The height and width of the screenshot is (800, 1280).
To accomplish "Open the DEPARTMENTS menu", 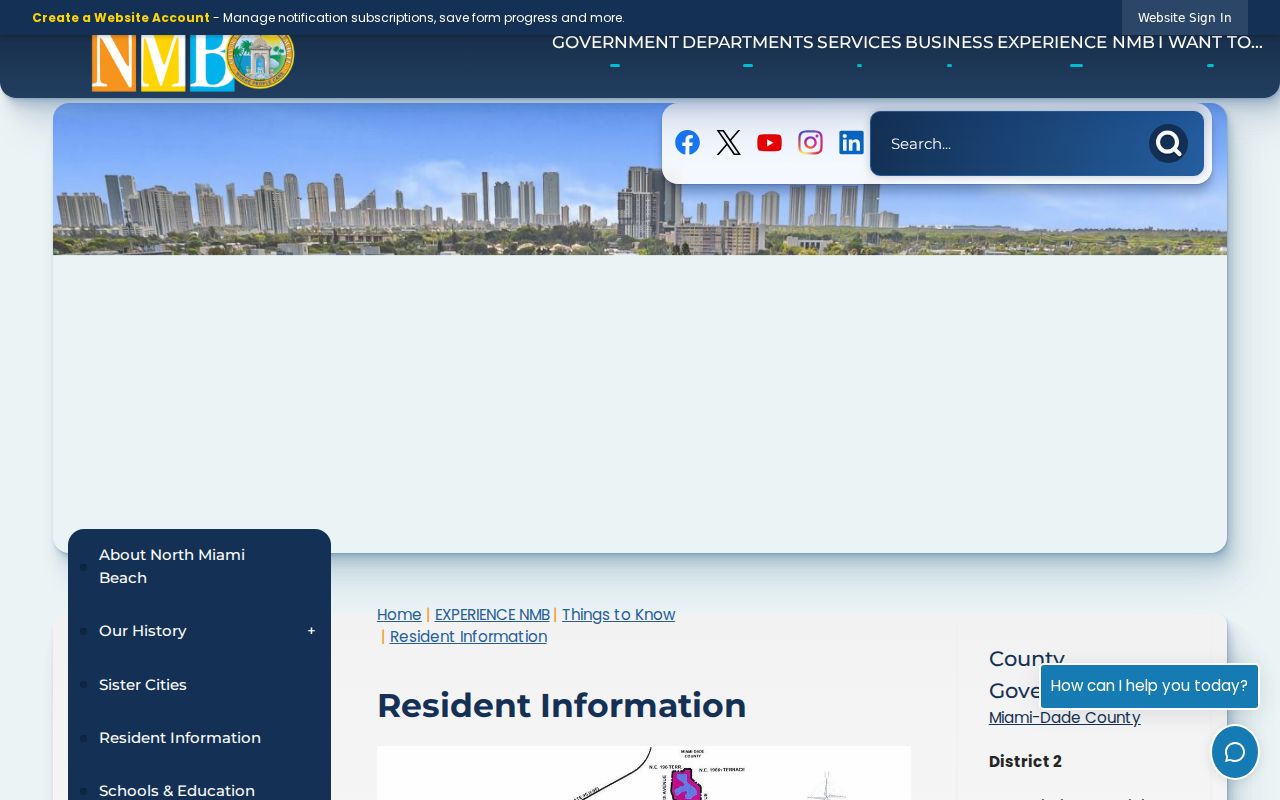I will point(748,42).
